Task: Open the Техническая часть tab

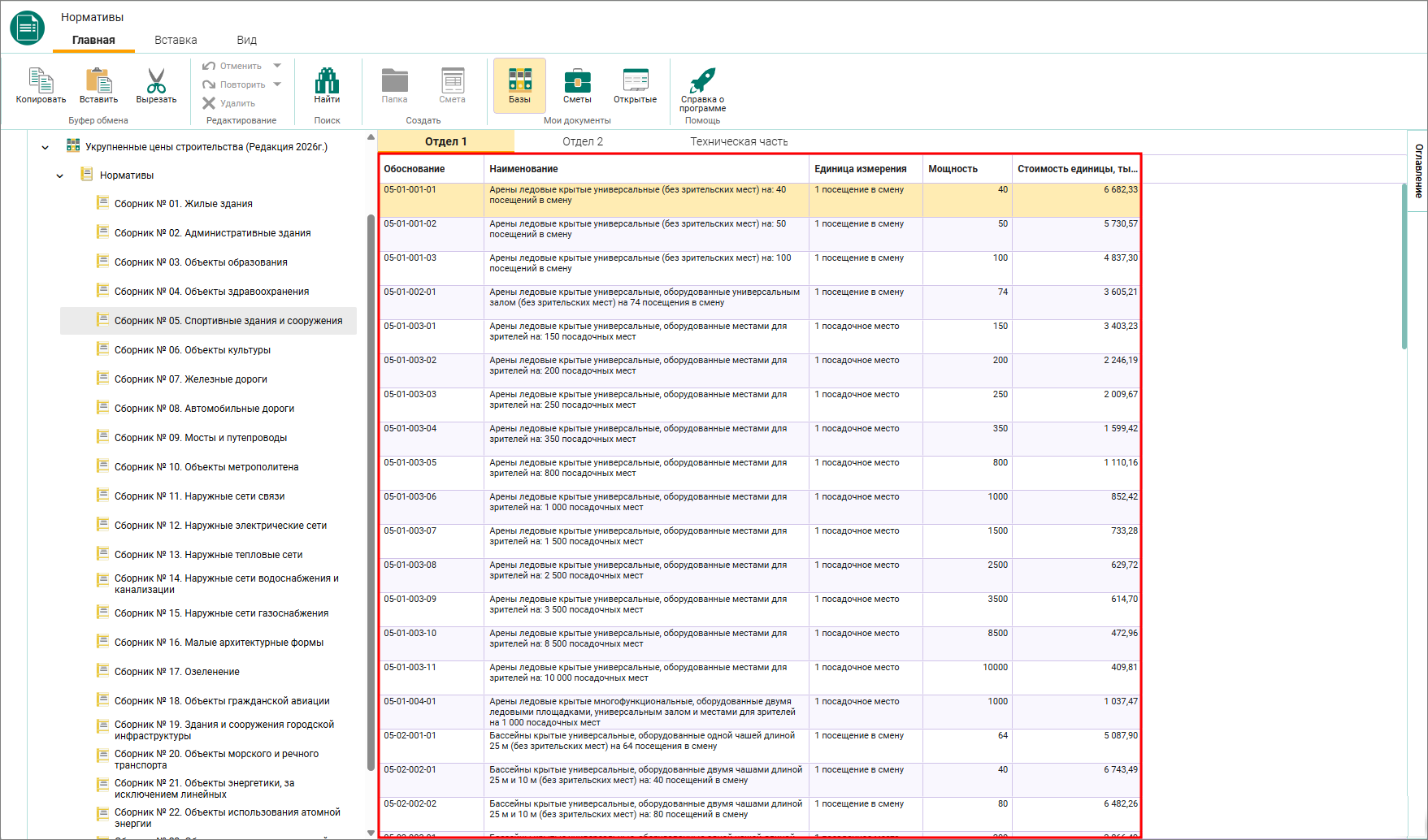Action: pyautogui.click(x=739, y=141)
